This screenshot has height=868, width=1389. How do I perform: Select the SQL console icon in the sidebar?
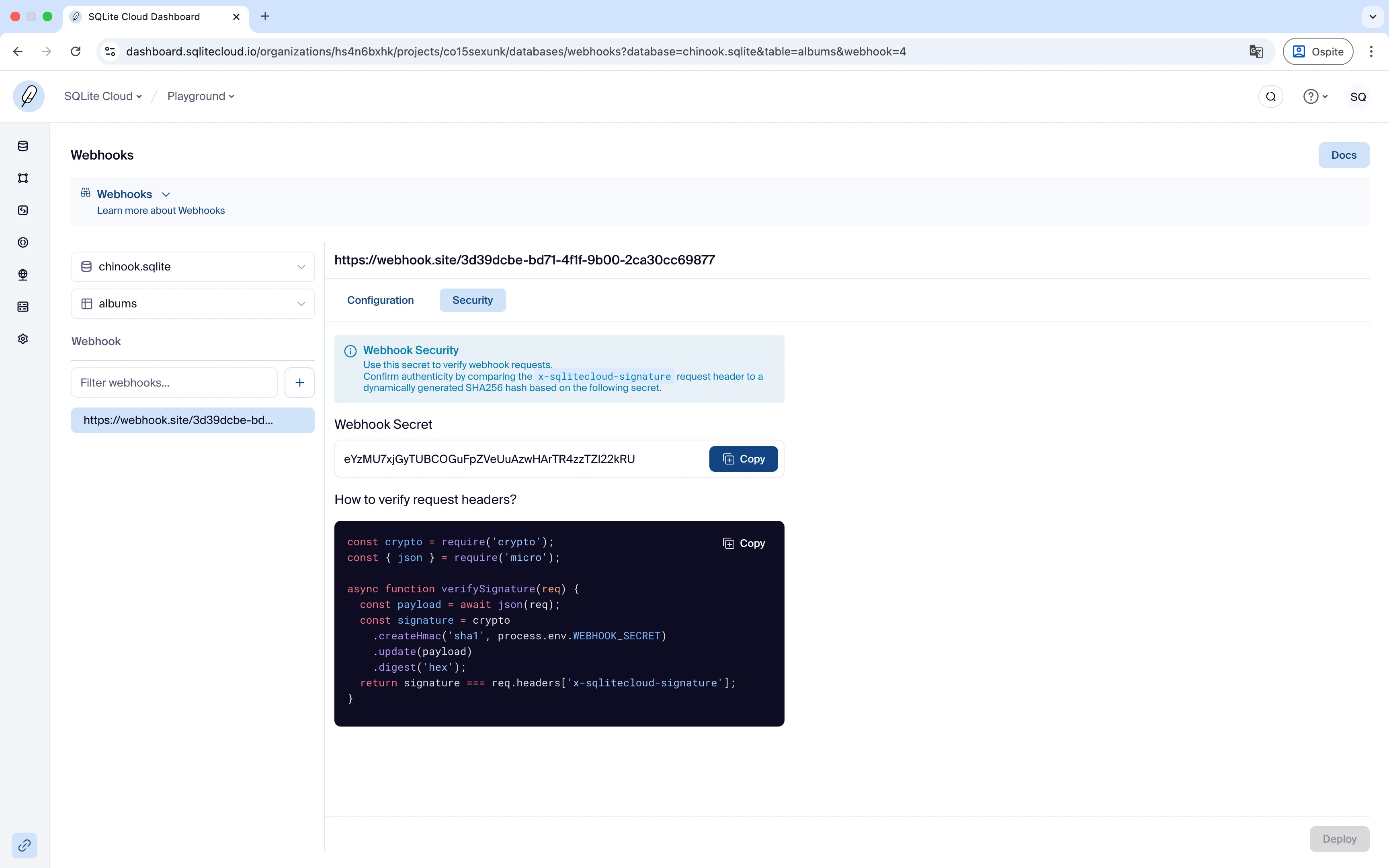point(23,210)
